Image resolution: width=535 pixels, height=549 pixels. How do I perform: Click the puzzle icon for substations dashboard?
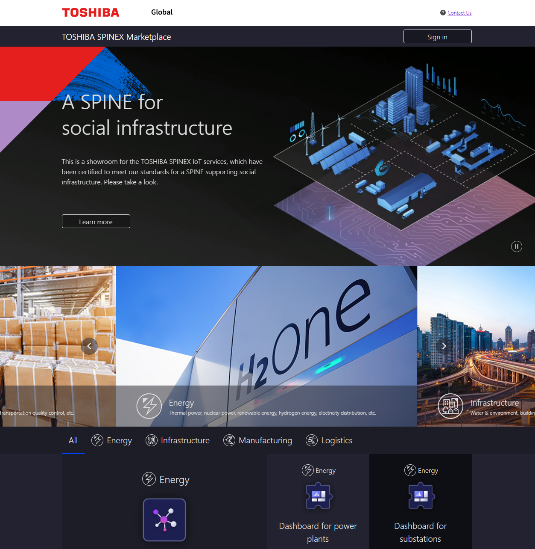(x=421, y=496)
